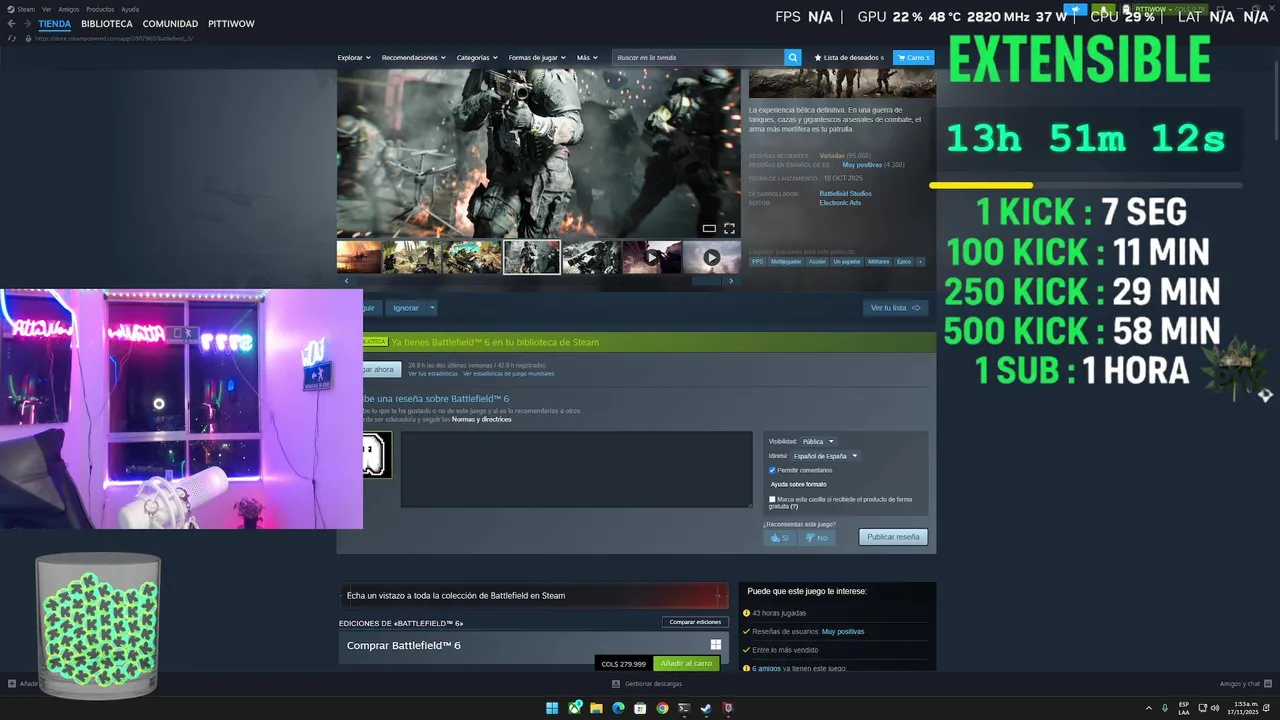Click the Windows platform icon in purchase box

pos(716,645)
